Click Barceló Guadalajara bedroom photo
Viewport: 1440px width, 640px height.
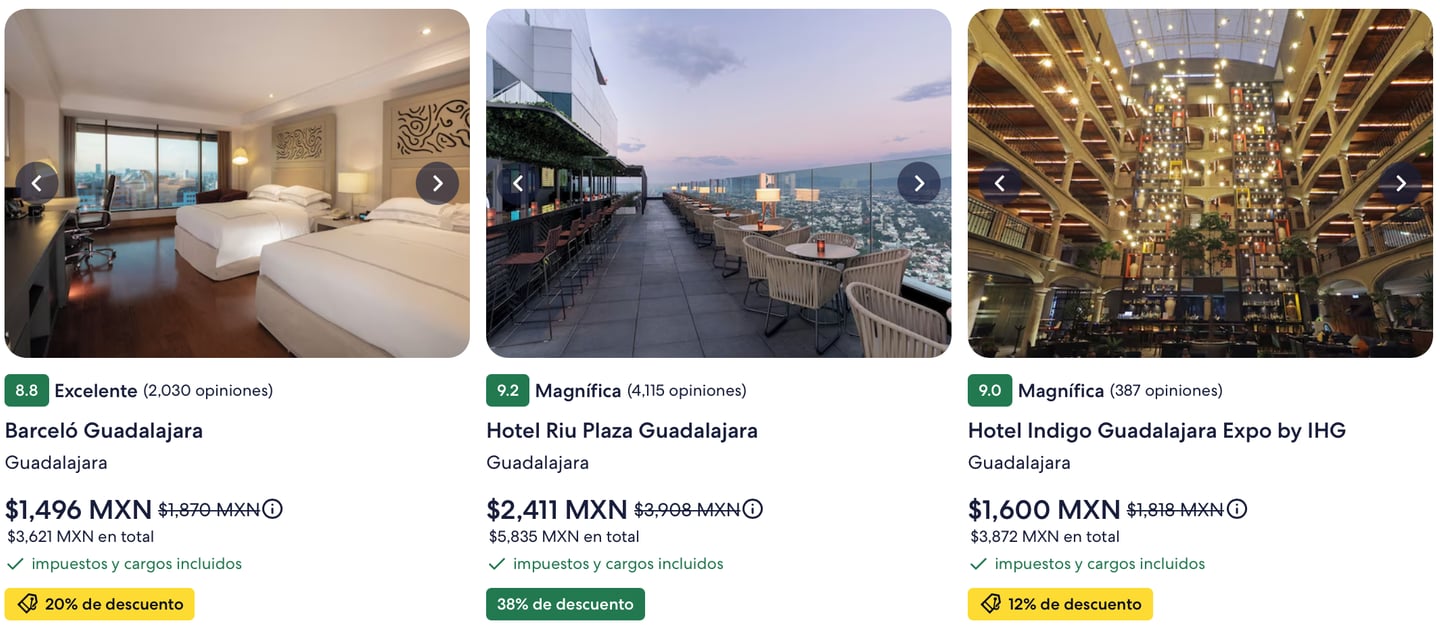pyautogui.click(x=237, y=270)
